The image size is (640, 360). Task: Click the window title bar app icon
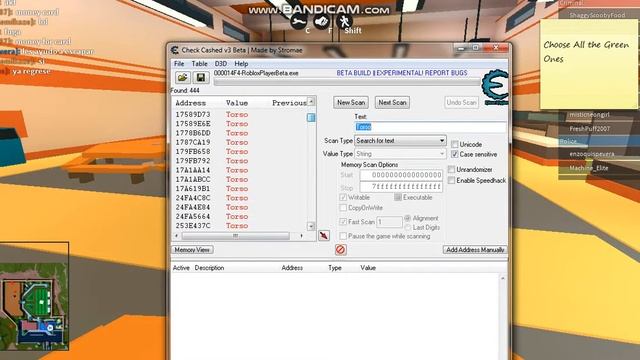(175, 50)
